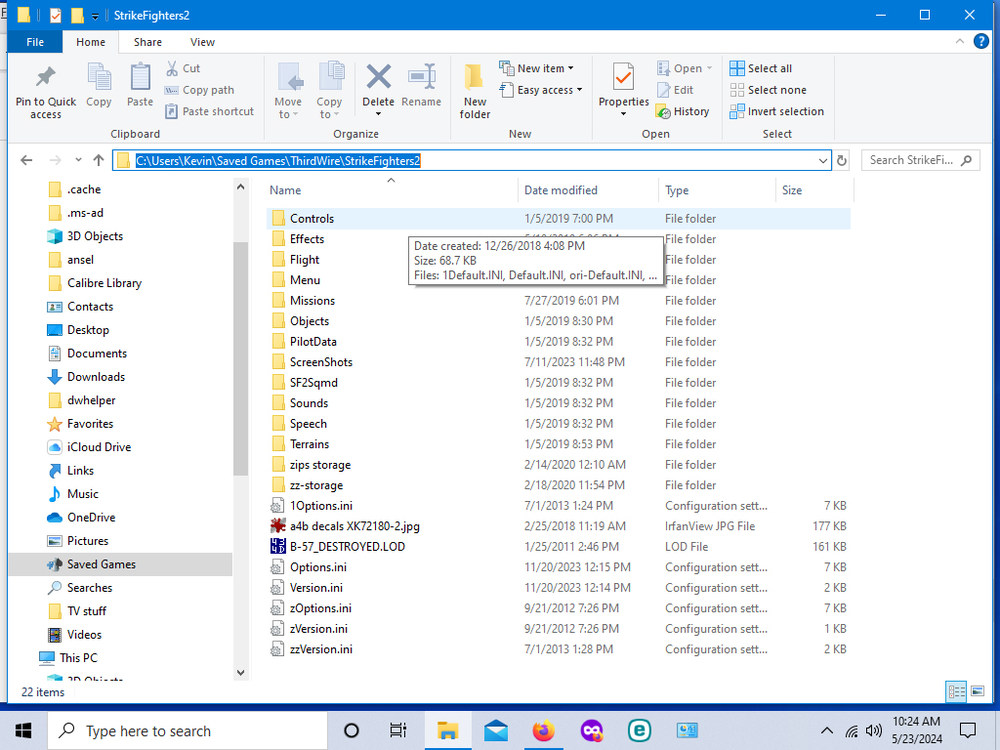Click the Delete icon in Organize group
This screenshot has width=1000, height=750.
[x=378, y=77]
